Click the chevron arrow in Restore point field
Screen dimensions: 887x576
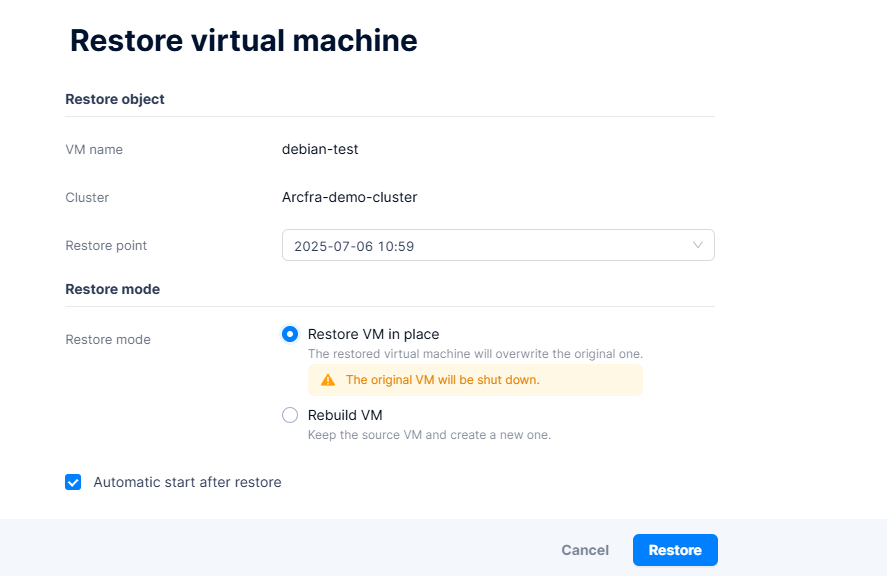pos(698,245)
